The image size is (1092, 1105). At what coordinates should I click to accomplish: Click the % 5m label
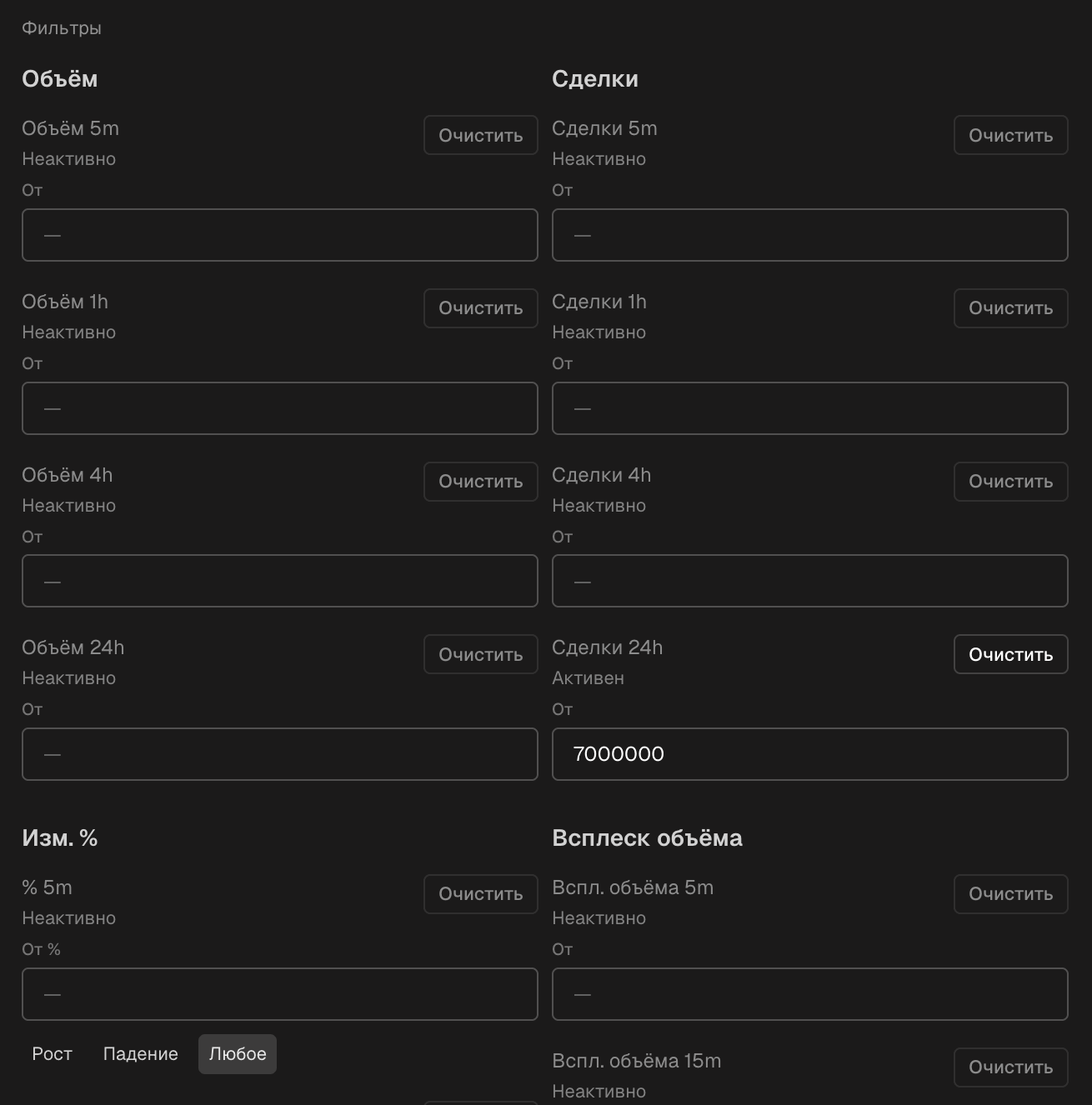click(x=47, y=887)
